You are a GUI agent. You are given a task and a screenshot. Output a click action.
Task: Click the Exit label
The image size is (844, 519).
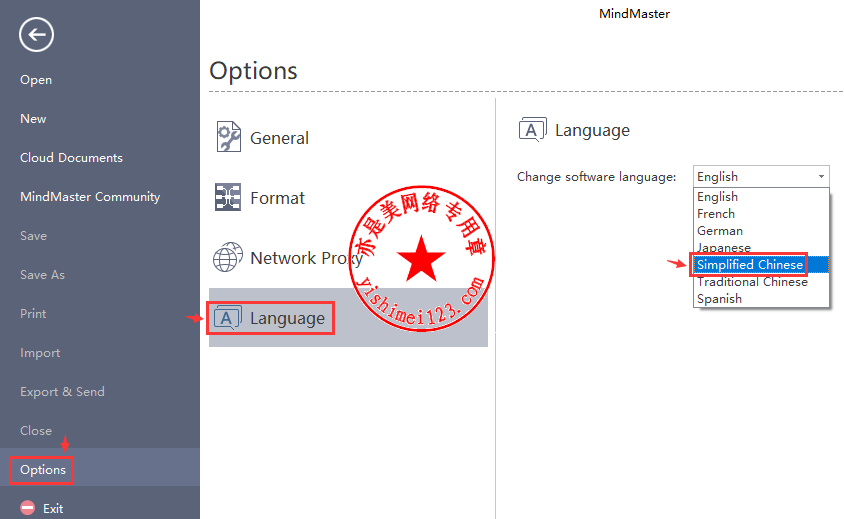pos(53,508)
